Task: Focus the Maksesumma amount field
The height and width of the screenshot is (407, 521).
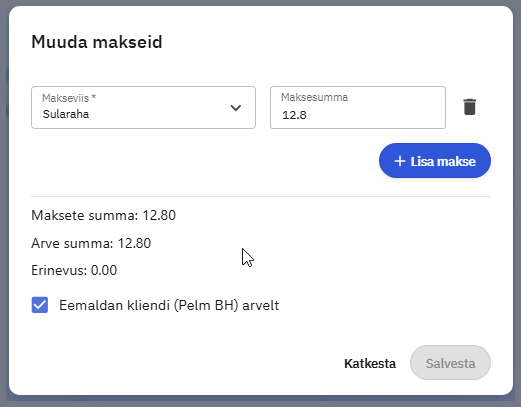Action: tap(358, 107)
